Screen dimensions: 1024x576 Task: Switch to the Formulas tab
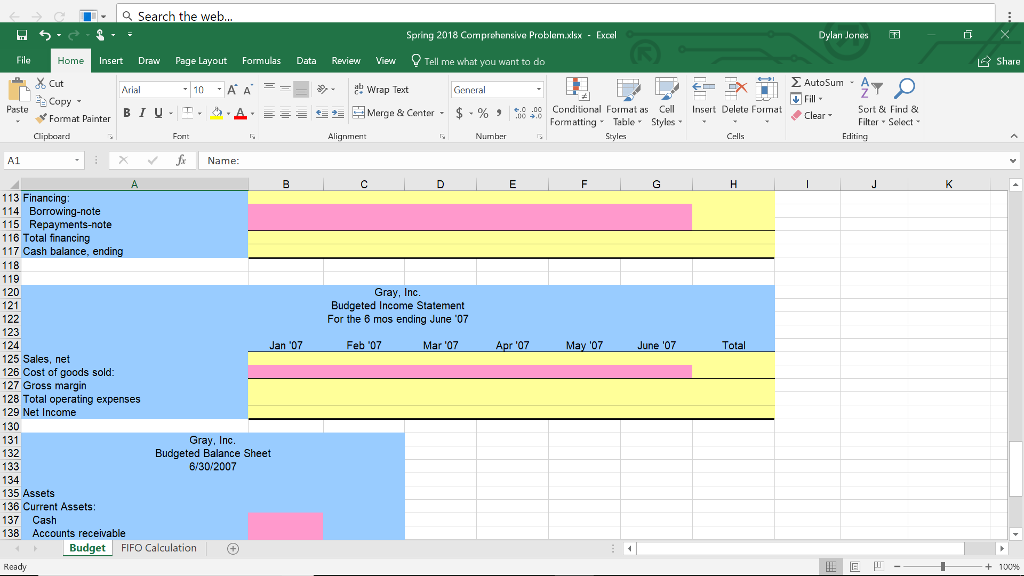pos(261,61)
